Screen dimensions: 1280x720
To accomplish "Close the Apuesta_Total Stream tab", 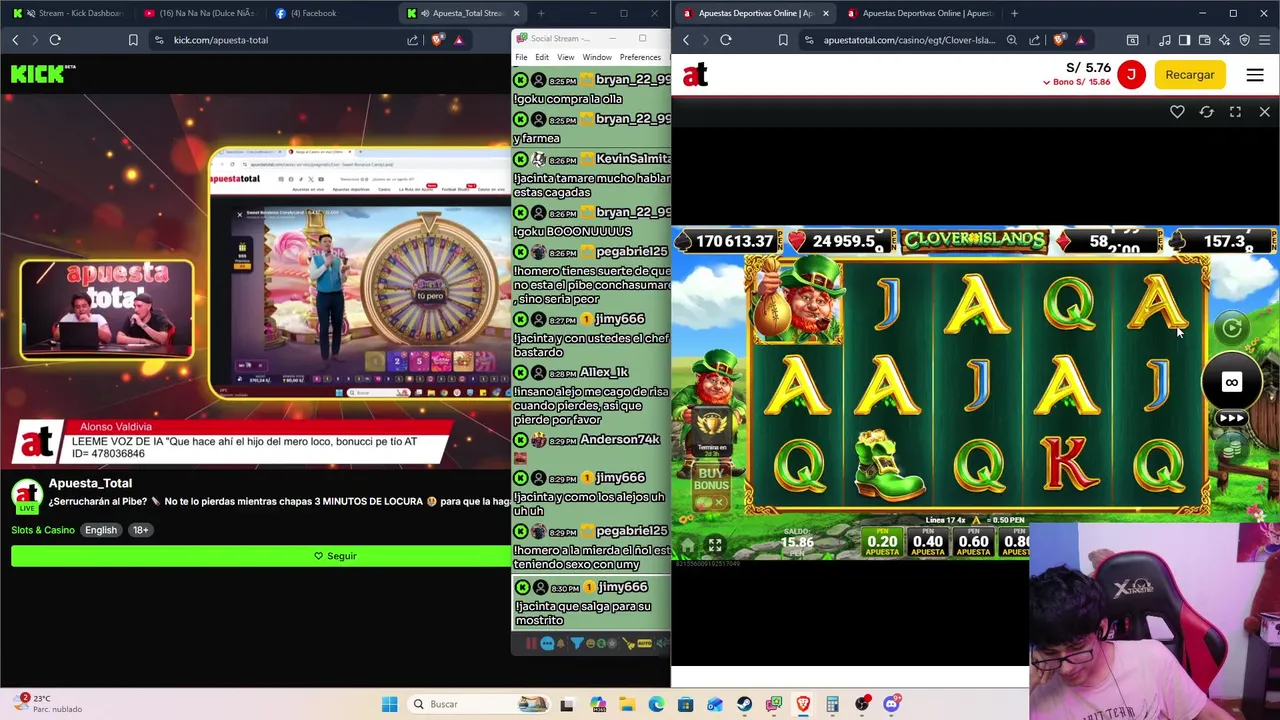I will point(516,13).
